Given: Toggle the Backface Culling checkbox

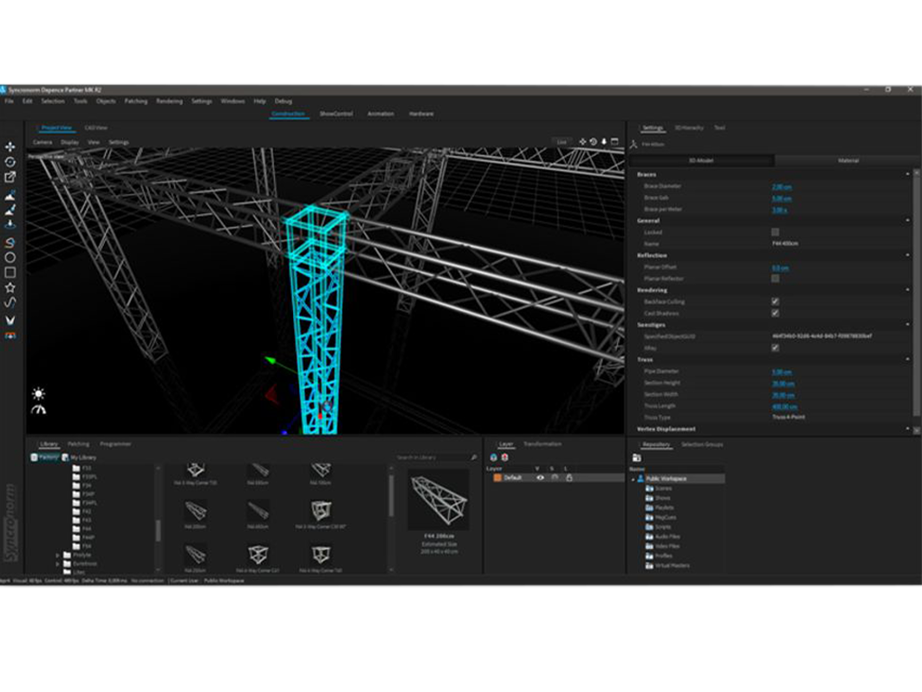Looking at the screenshot, I should [x=775, y=301].
